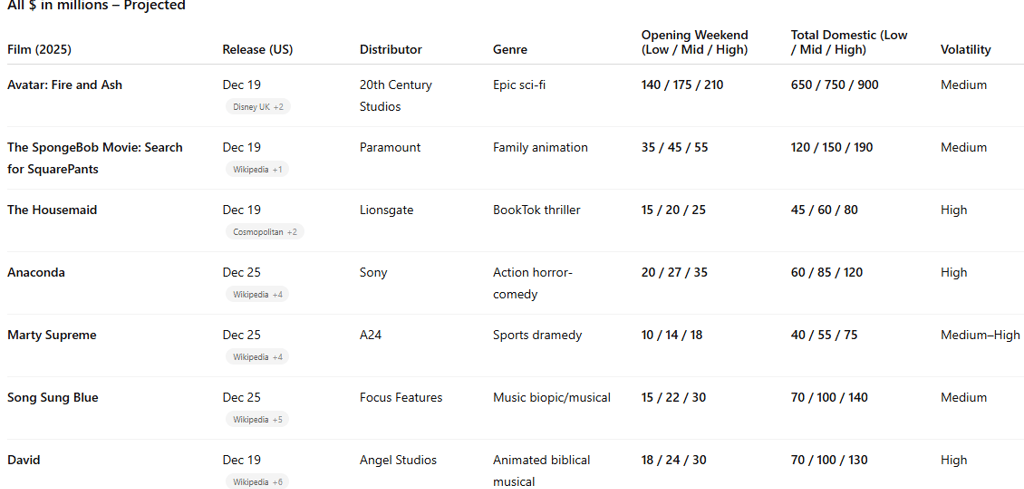Click the Distributor column header

pos(390,49)
